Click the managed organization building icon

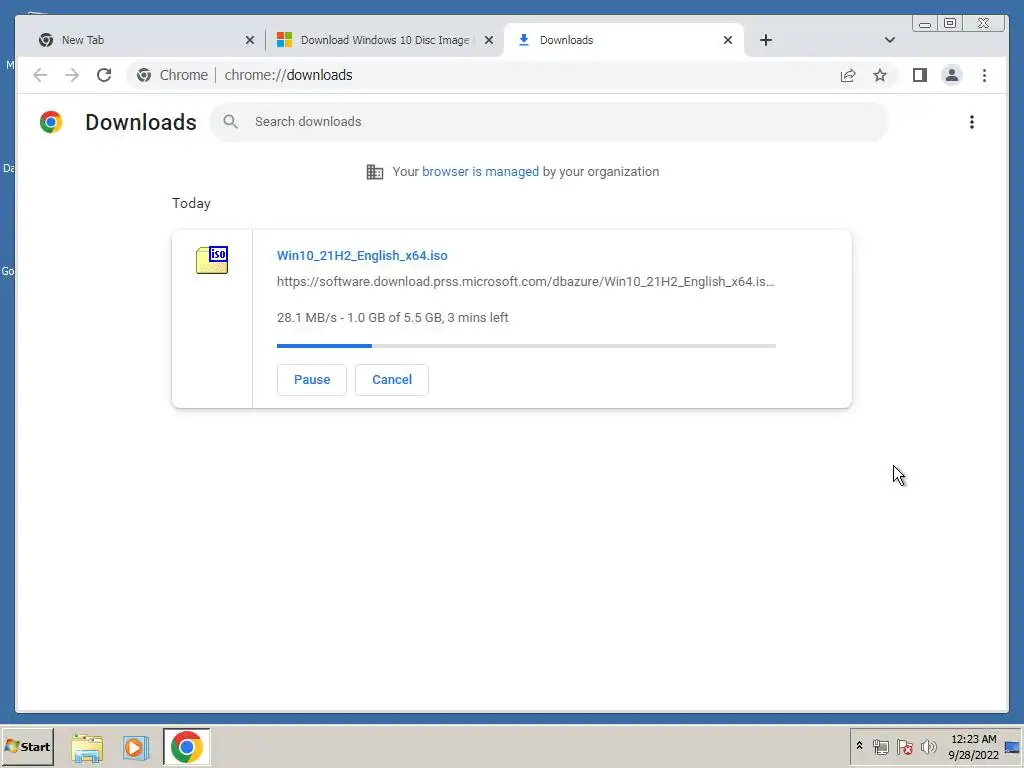[x=375, y=172]
